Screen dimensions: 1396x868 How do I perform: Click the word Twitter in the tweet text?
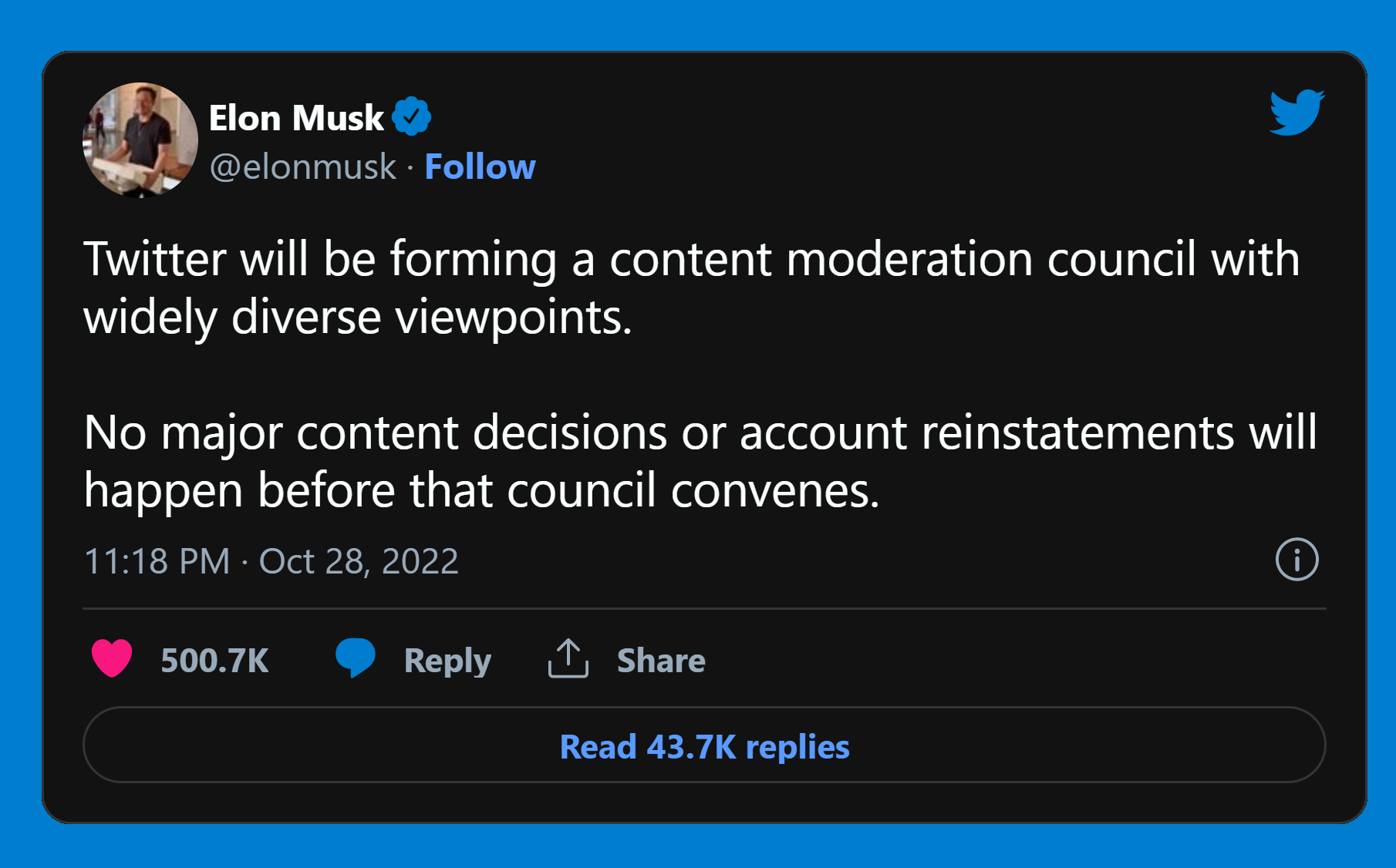(154, 258)
